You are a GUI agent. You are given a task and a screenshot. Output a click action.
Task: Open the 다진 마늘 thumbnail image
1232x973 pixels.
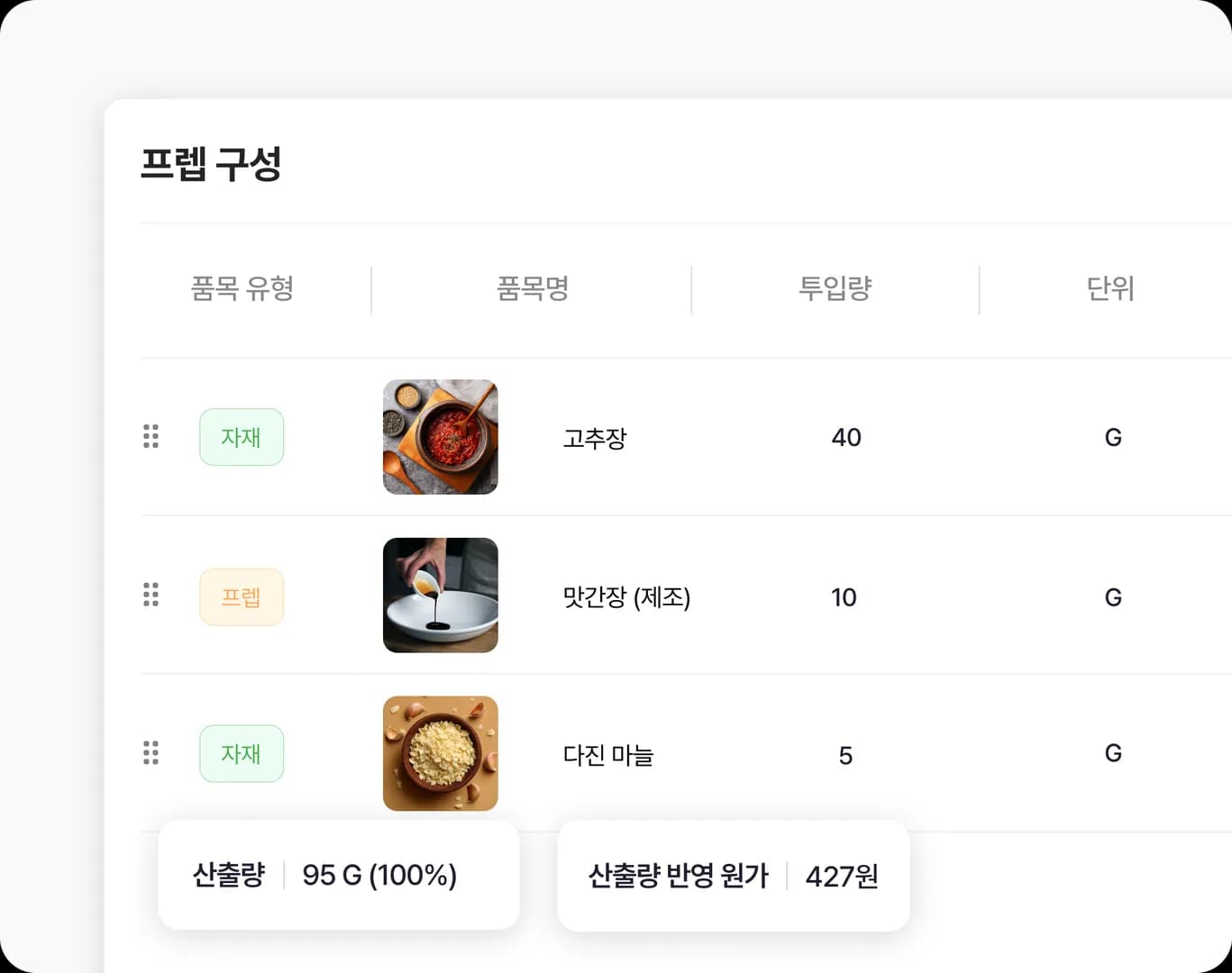tap(440, 753)
